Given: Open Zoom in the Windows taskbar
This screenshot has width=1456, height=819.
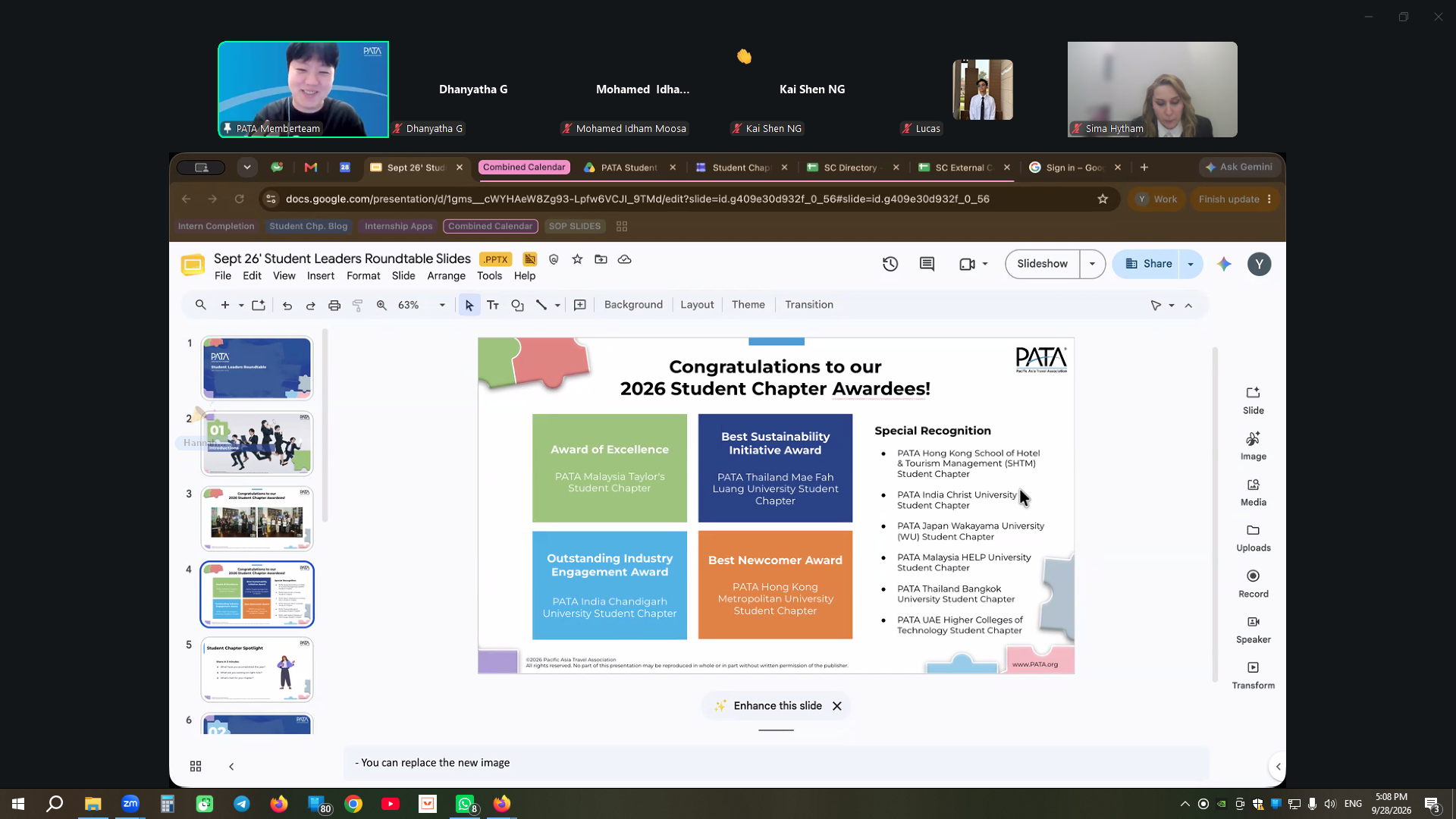Looking at the screenshot, I should click(x=130, y=804).
